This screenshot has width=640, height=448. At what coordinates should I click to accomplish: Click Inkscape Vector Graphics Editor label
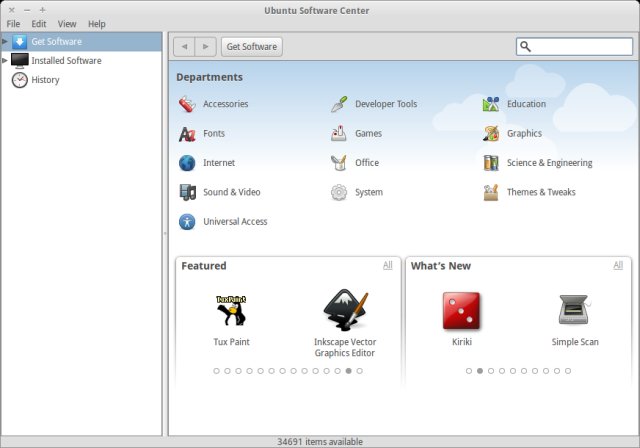(x=345, y=347)
